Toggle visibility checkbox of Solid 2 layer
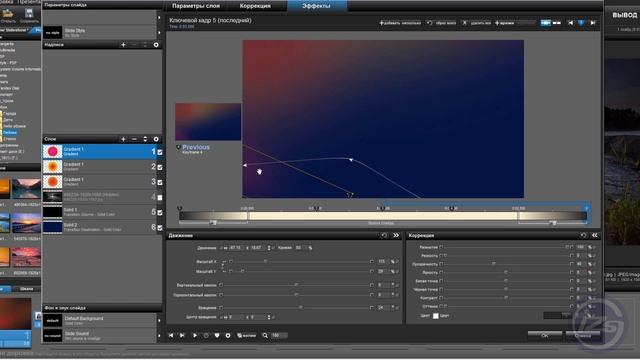This screenshot has height=360, width=640. click(x=160, y=227)
